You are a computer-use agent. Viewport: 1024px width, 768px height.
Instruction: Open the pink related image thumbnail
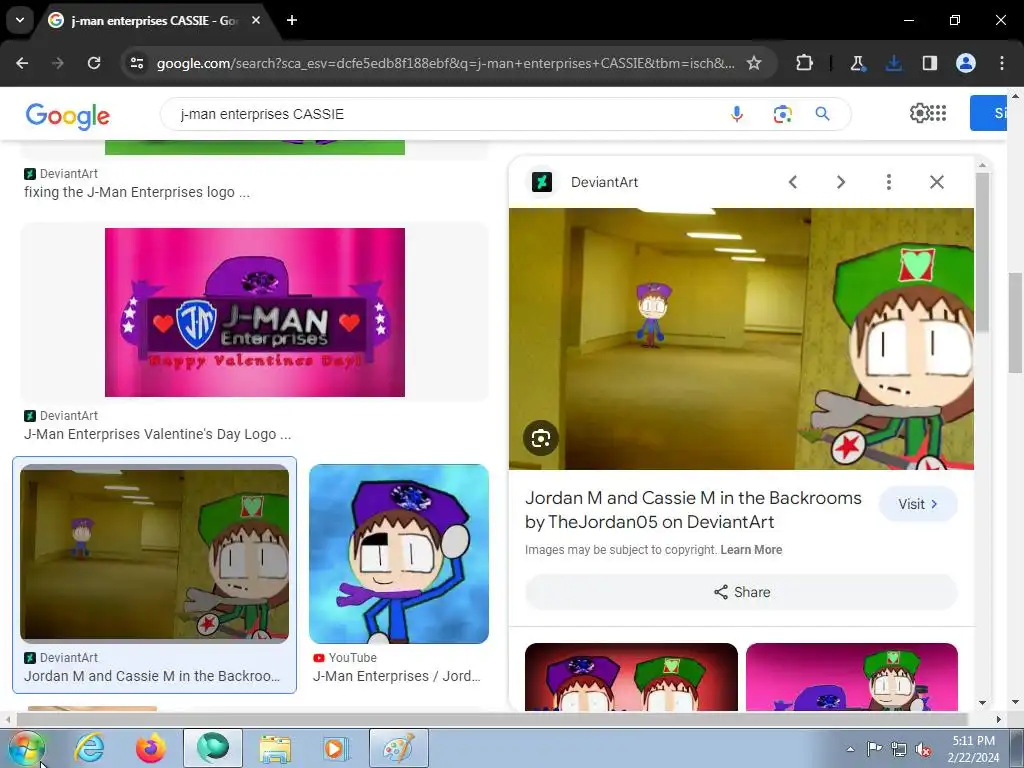(852, 677)
